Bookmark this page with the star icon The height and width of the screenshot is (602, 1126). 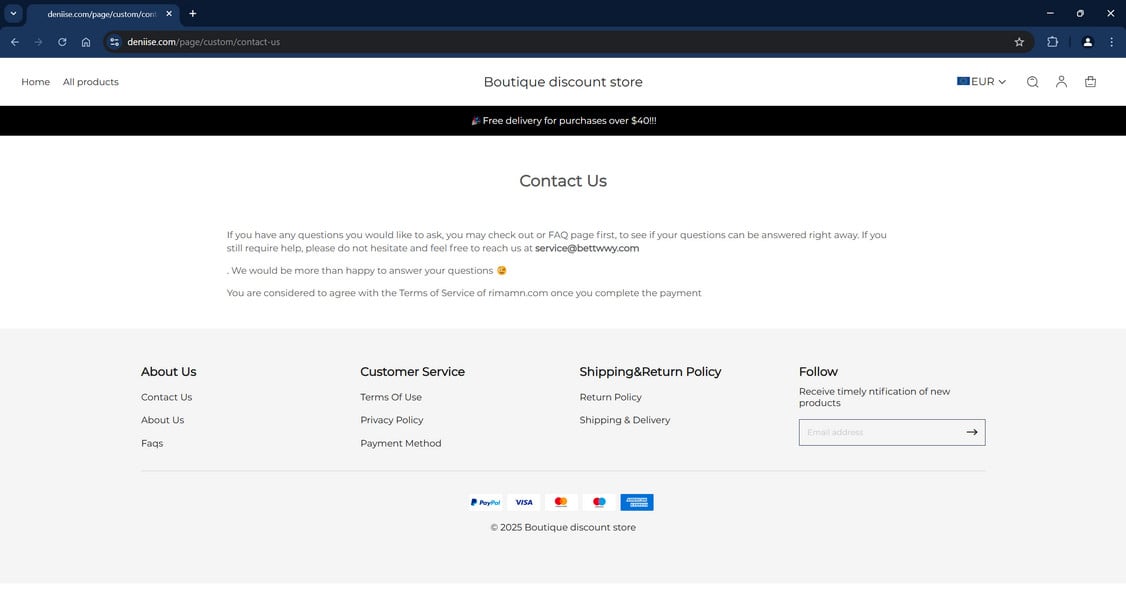tap(1019, 42)
